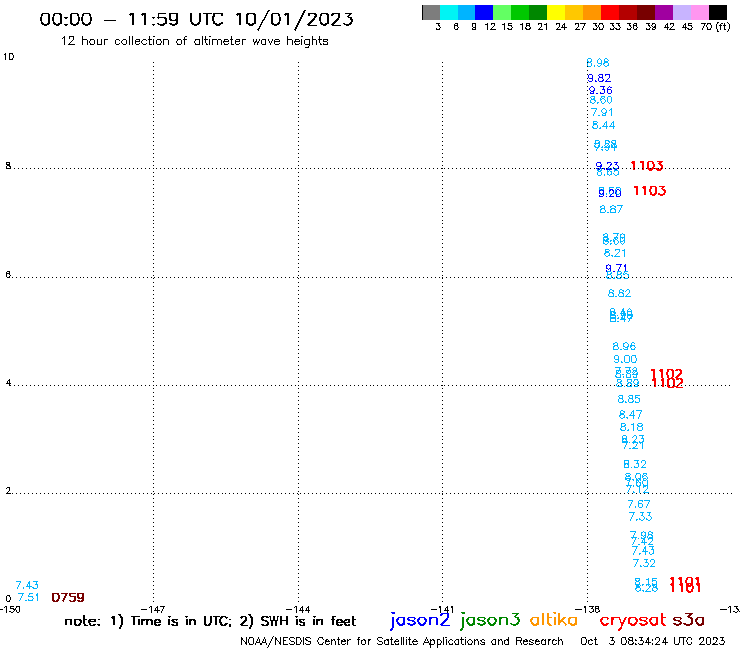This screenshot has width=740, height=650.
Task: Click the legend label '45'
Action: tap(687, 26)
